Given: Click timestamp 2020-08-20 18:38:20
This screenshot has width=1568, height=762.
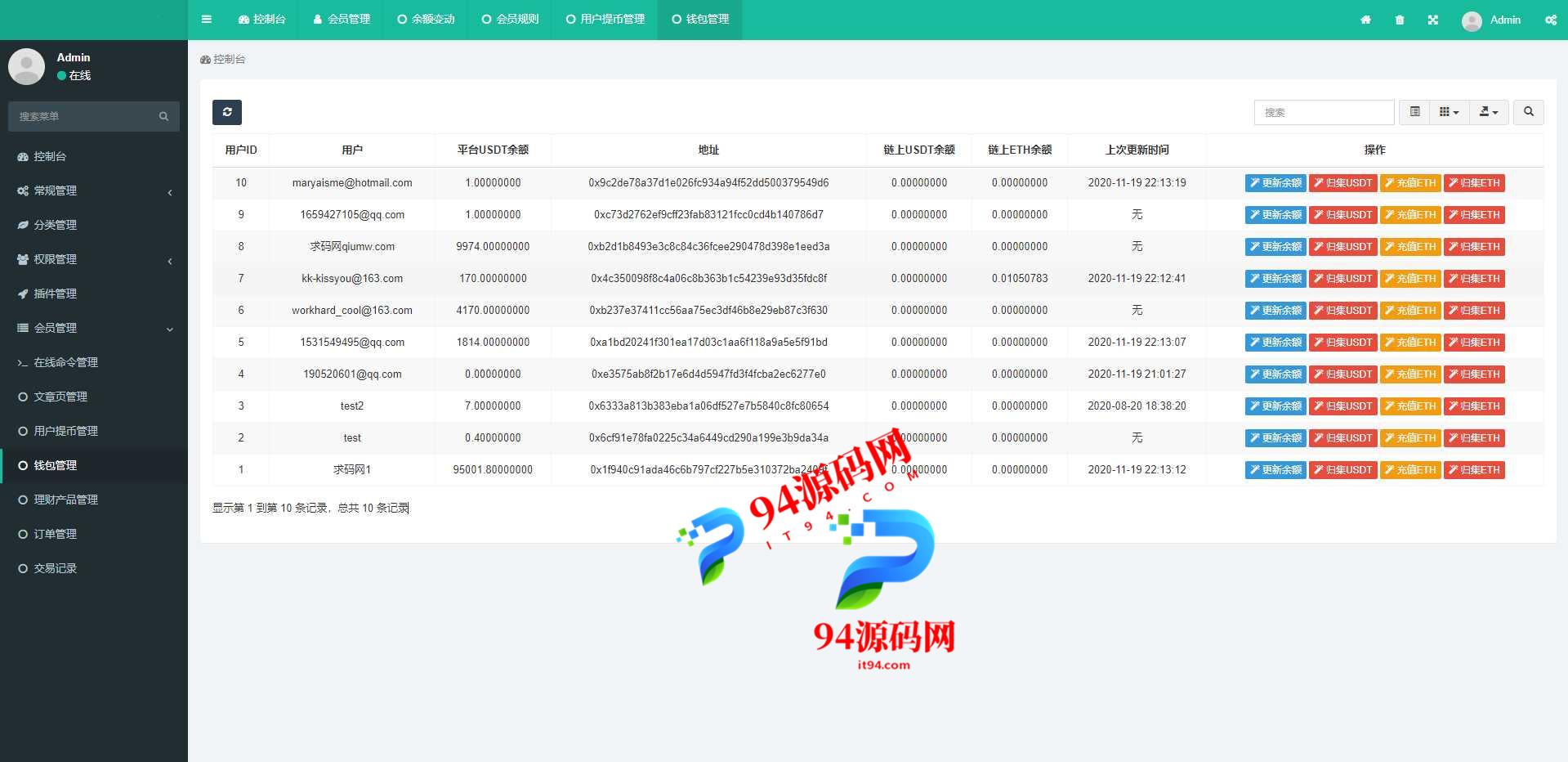Looking at the screenshot, I should [1137, 406].
